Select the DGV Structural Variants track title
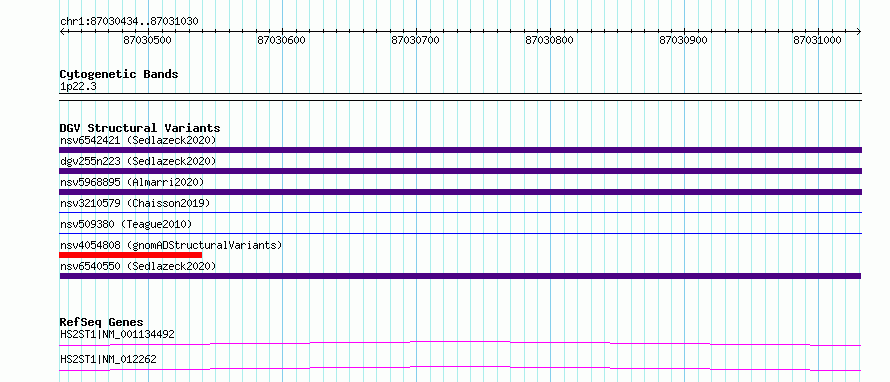Viewport: 890px width, 382px height. pyautogui.click(x=140, y=128)
